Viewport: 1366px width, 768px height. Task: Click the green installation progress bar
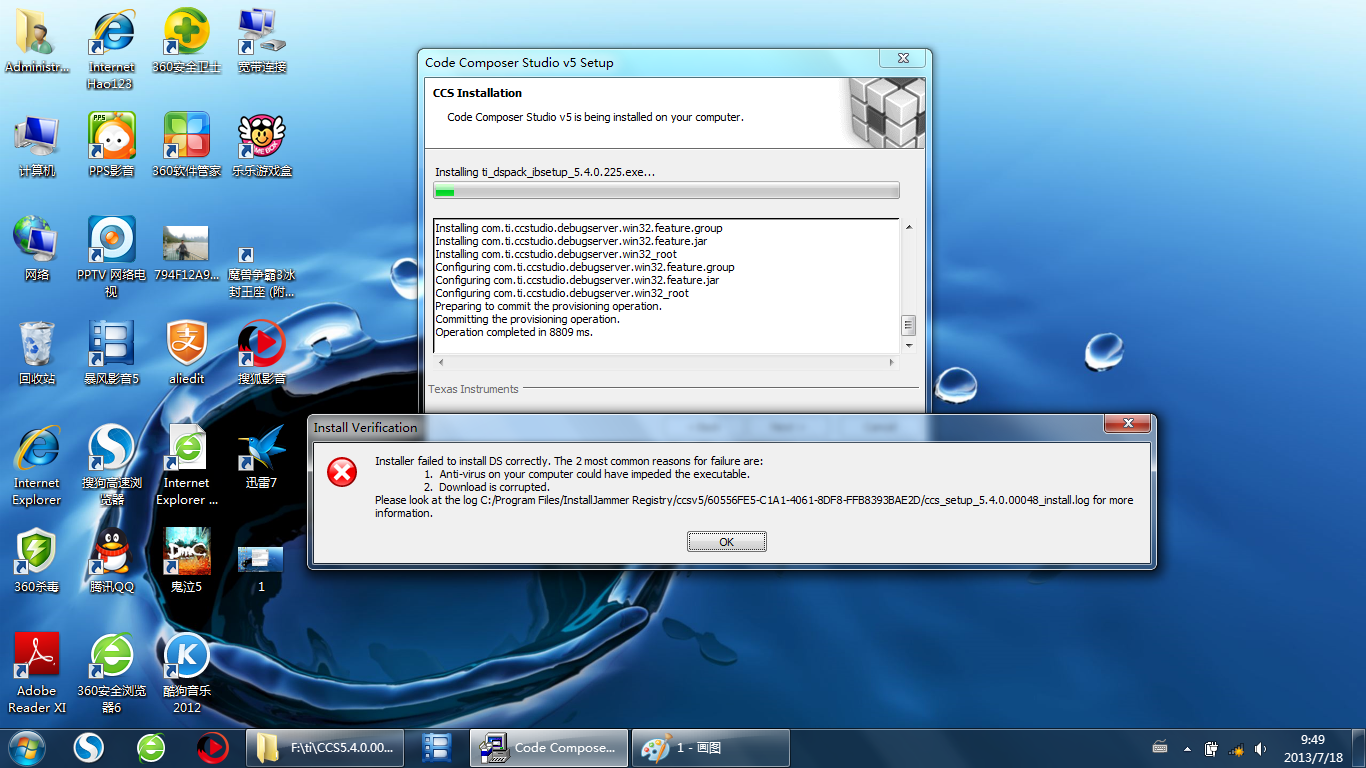pyautogui.click(x=666, y=191)
